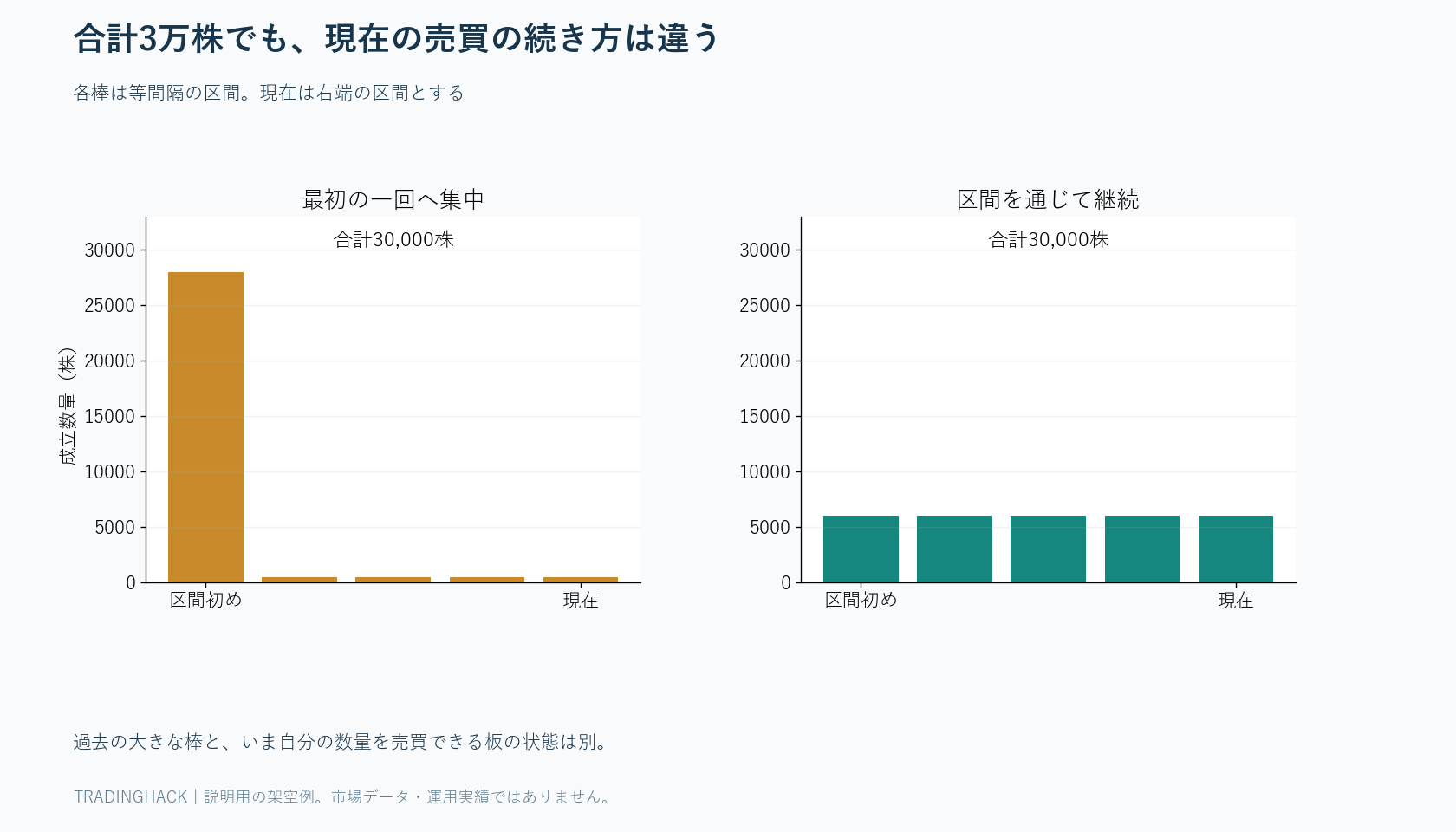The width and height of the screenshot is (1456, 832).
Task: Click the 15000 tick on right chart
Action: [x=765, y=417]
